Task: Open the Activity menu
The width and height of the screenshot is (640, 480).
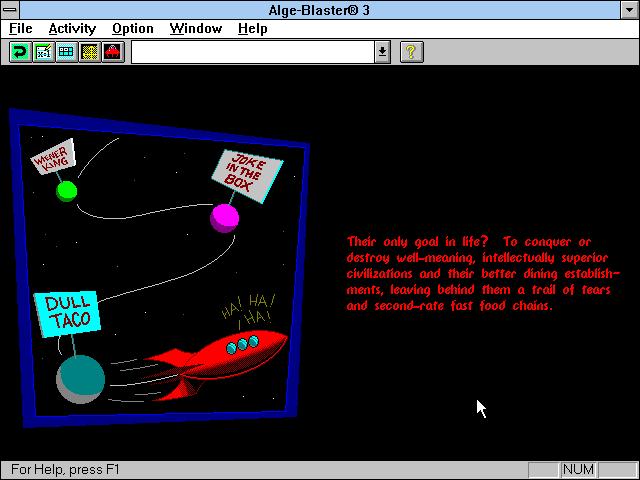Action: coord(72,29)
